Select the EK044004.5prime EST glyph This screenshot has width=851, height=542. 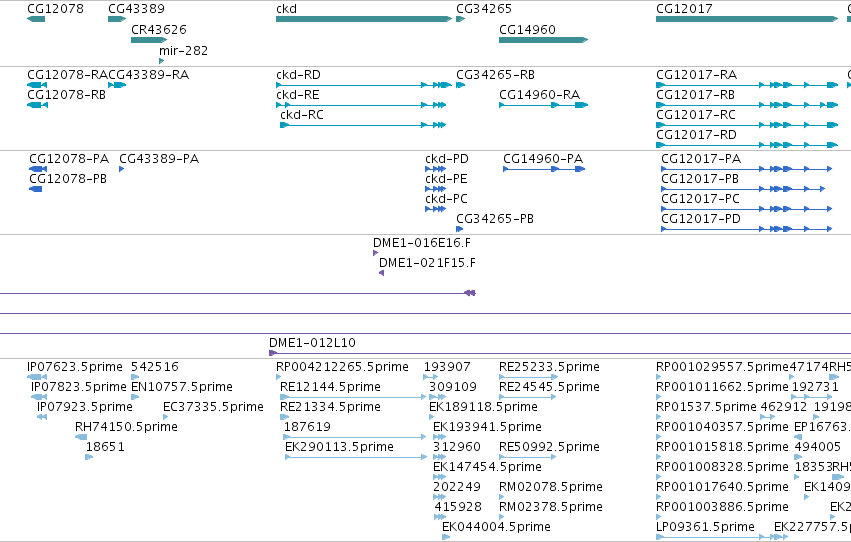coord(446,537)
